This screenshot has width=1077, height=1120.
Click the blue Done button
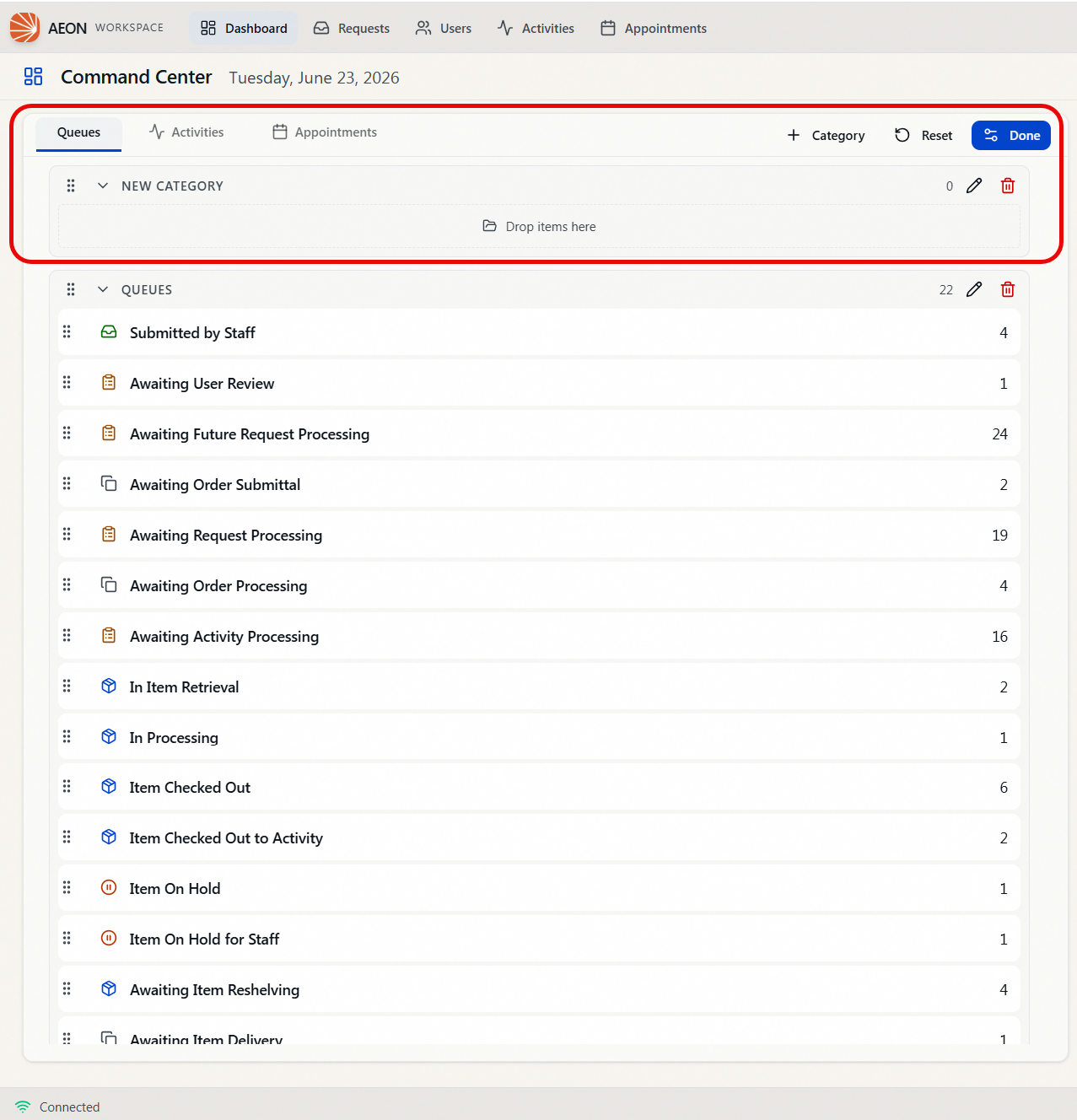(1011, 135)
